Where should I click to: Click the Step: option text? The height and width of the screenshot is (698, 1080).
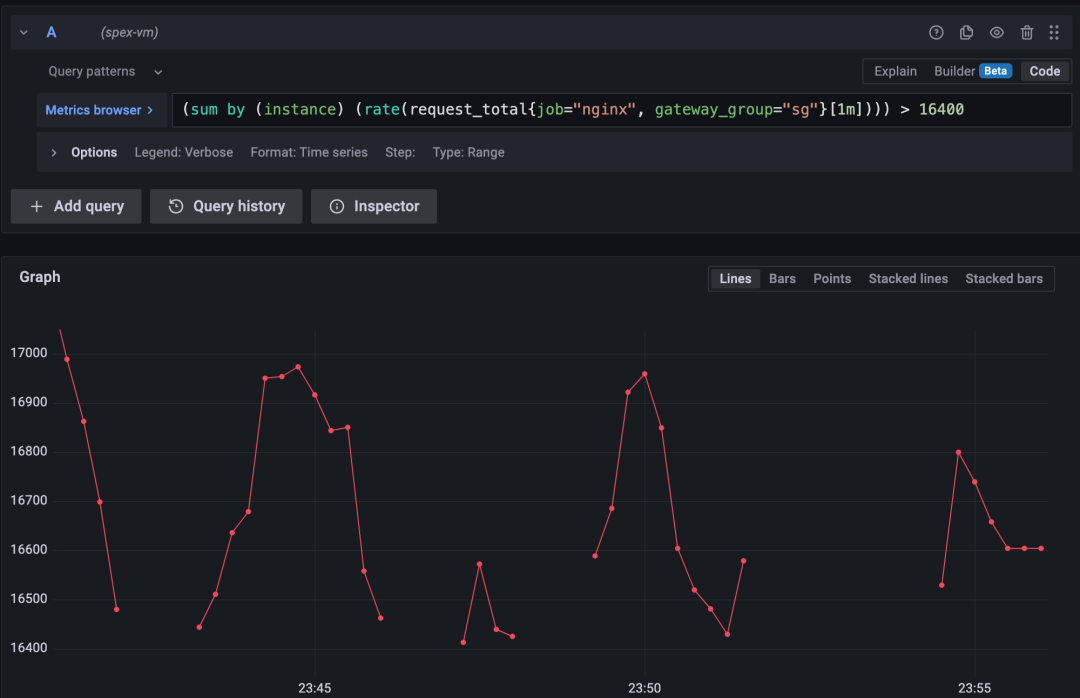point(400,152)
